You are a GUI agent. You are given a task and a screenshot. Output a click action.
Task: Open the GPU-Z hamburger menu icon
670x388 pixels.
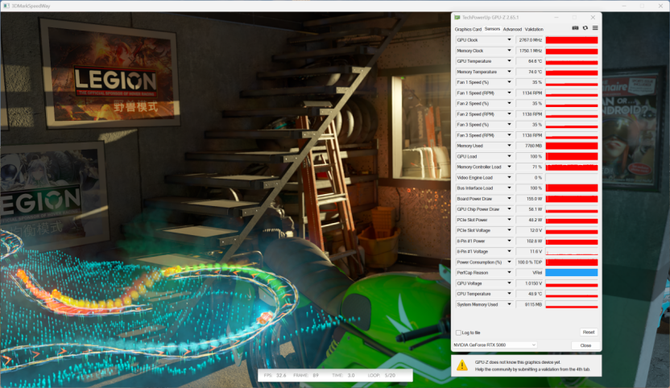pyautogui.click(x=595, y=28)
